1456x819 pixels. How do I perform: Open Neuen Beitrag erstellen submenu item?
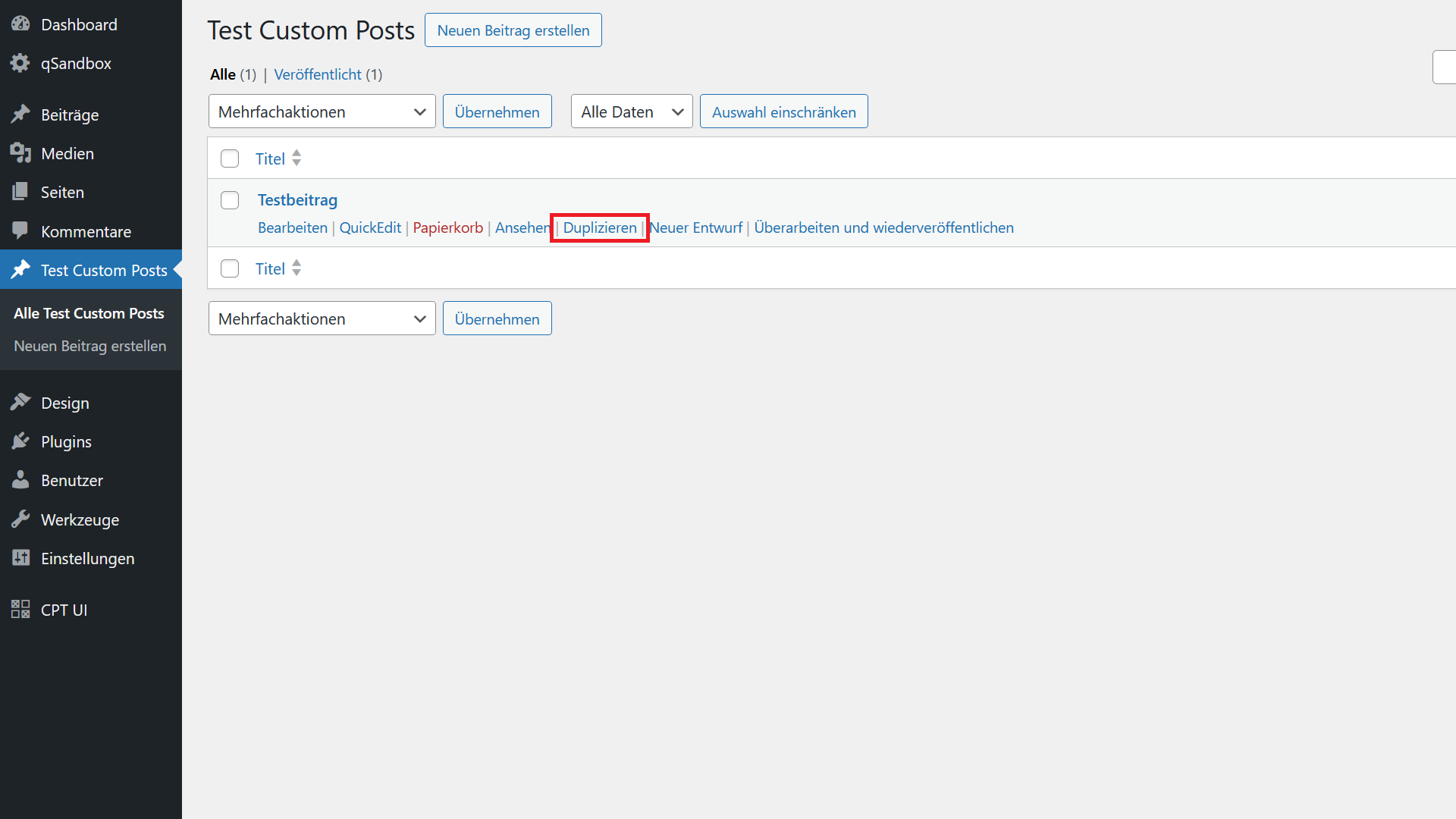(x=89, y=346)
